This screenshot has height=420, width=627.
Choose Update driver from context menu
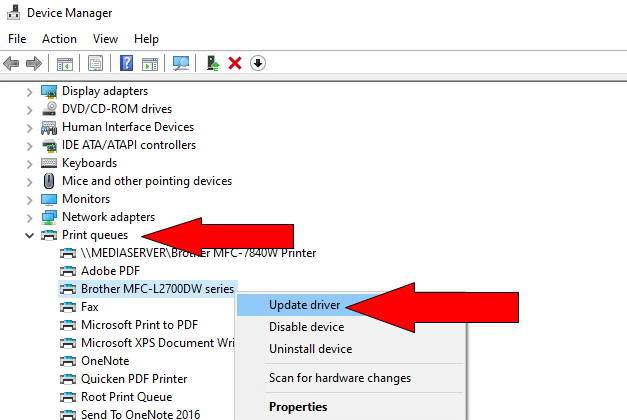[304, 305]
